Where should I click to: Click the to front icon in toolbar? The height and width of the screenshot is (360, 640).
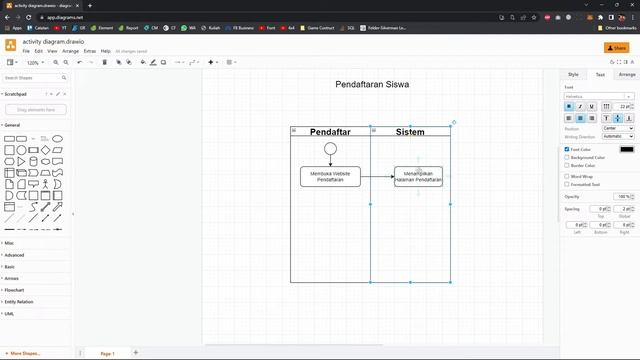(x=119, y=62)
